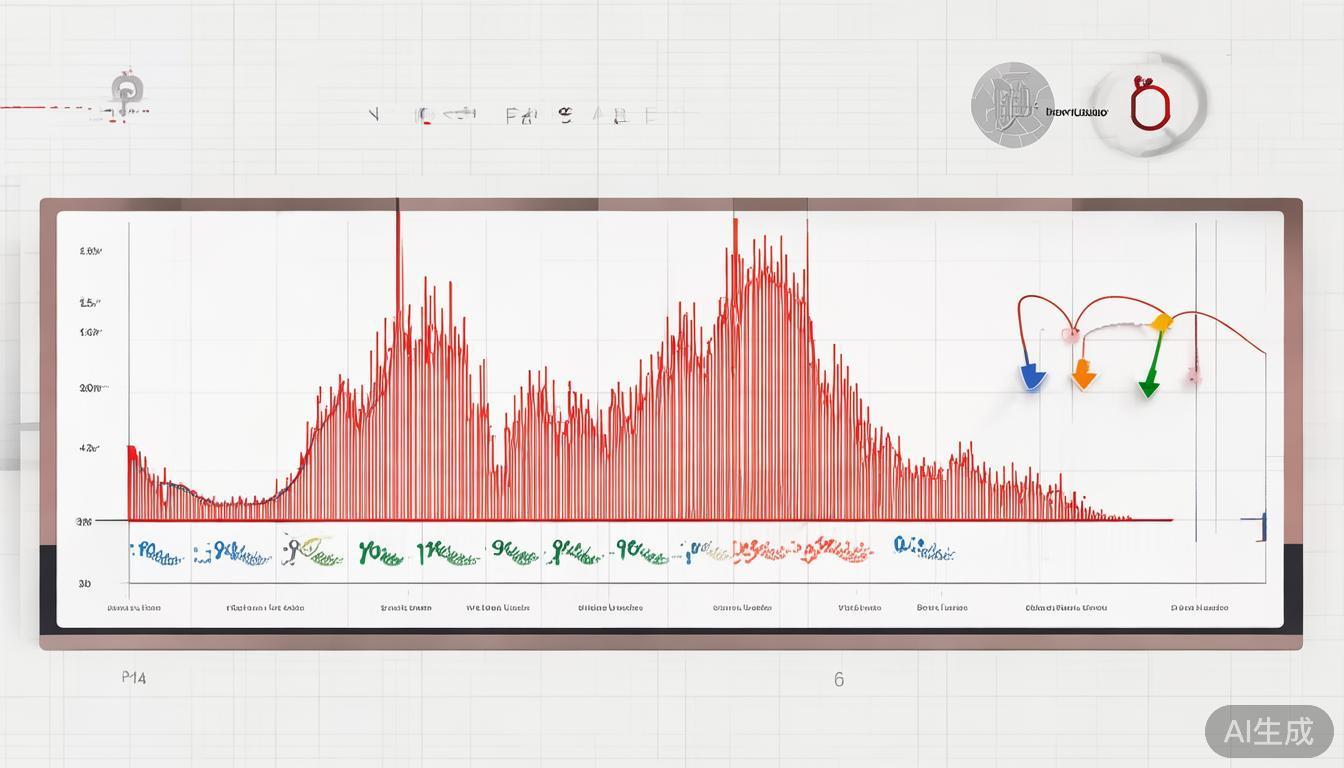Image resolution: width=1344 pixels, height=768 pixels.
Task: Click the "P14" label below the chart
Action: pyautogui.click(x=133, y=678)
